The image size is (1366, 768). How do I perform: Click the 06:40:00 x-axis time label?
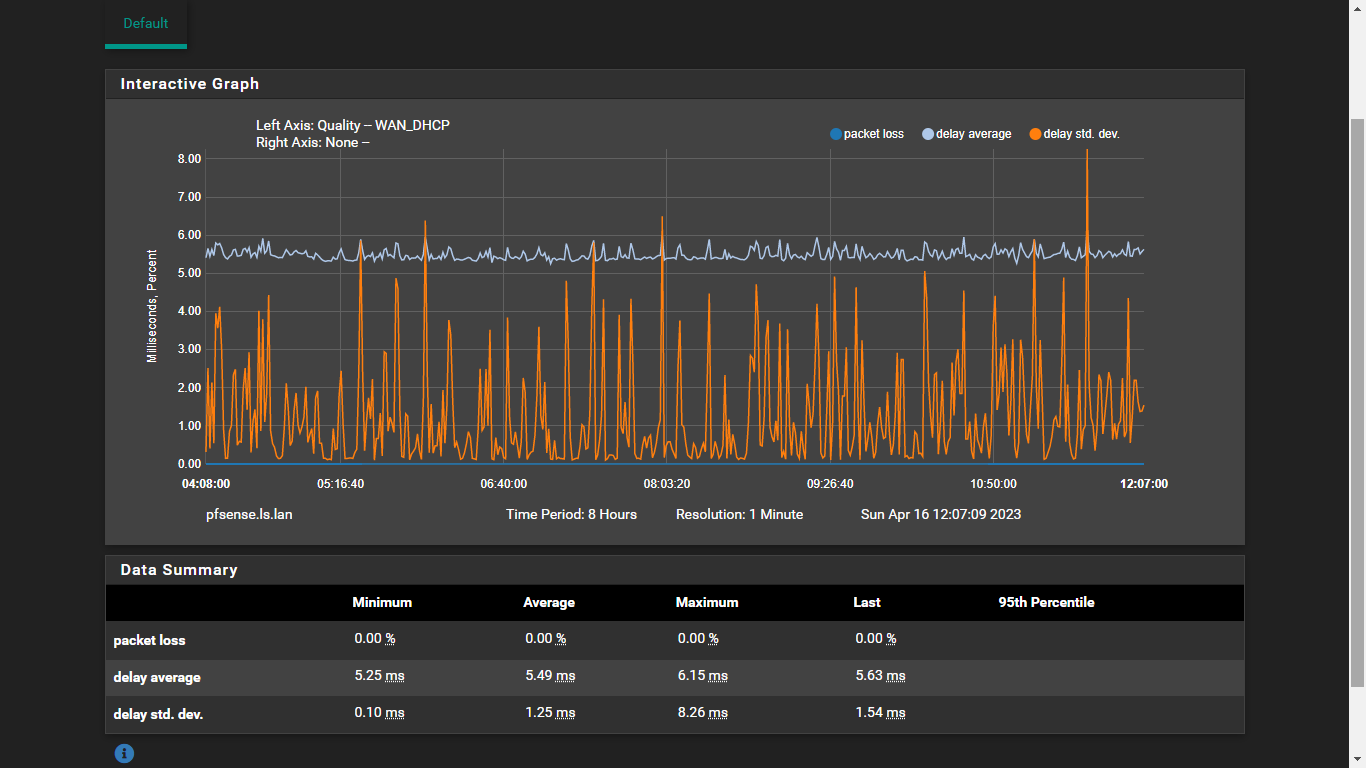(504, 484)
